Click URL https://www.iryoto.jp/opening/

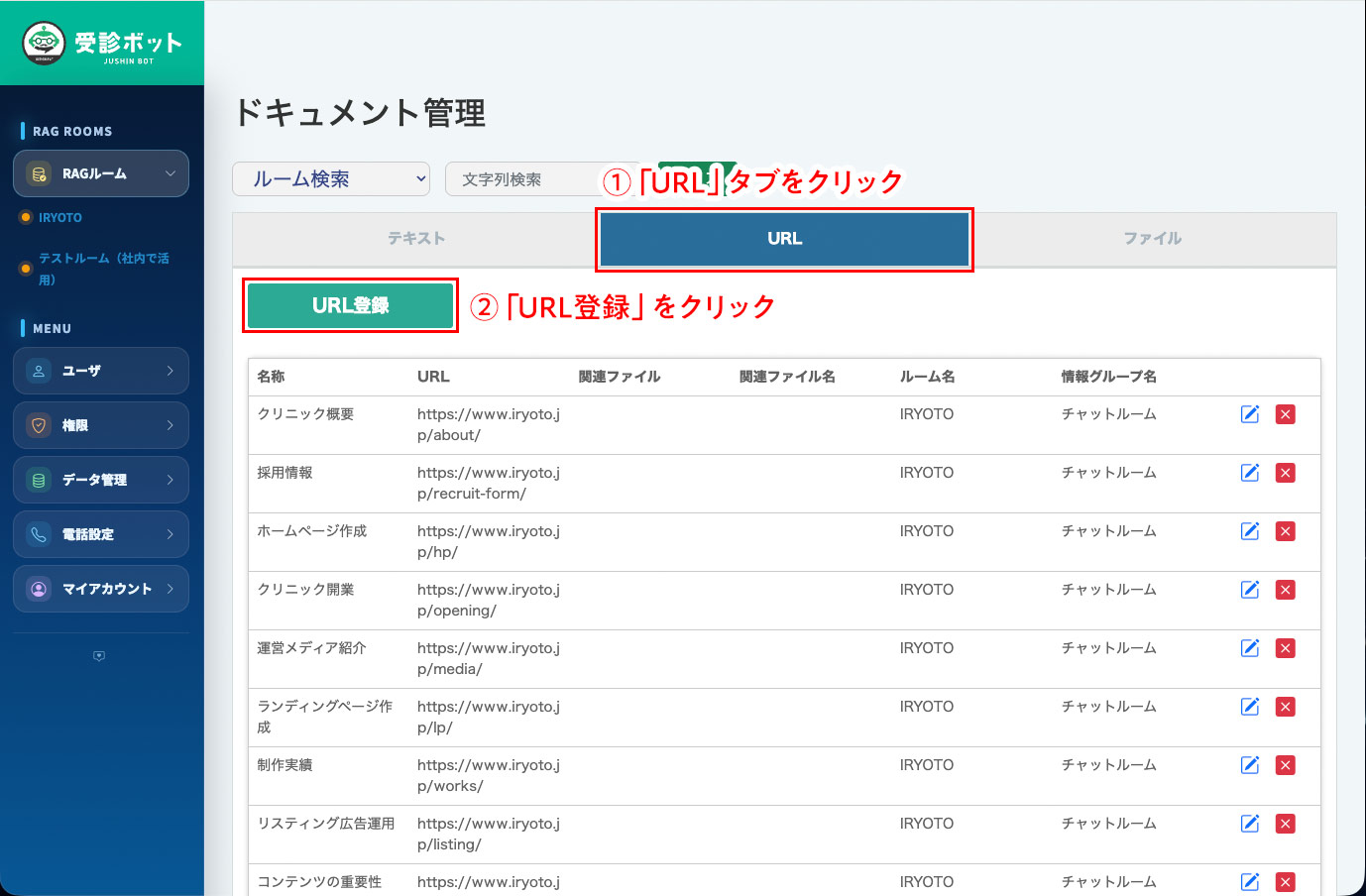(489, 600)
